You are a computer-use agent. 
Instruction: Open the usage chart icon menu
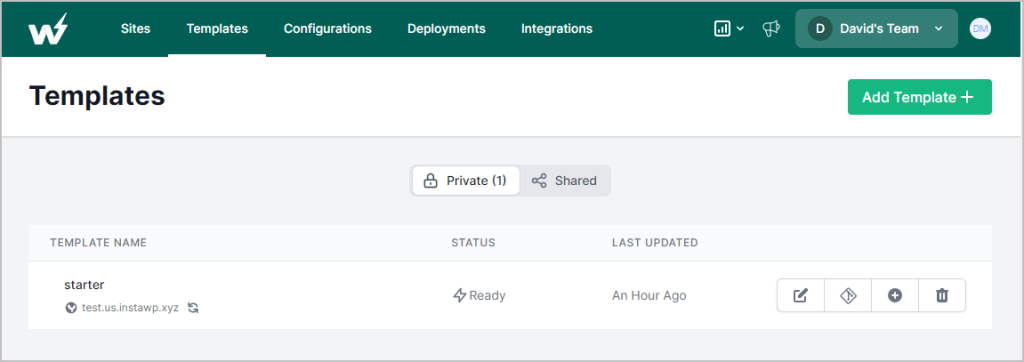(722, 29)
